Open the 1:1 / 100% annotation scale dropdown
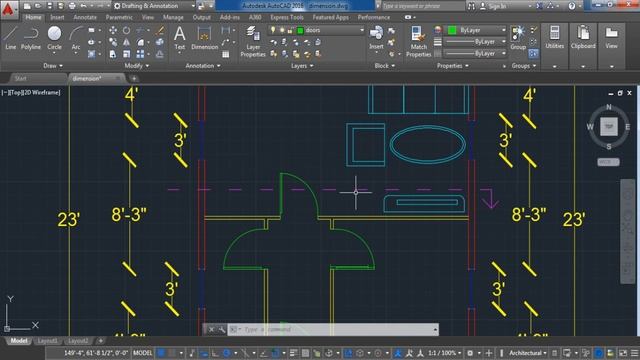640x360 pixels. coord(444,353)
